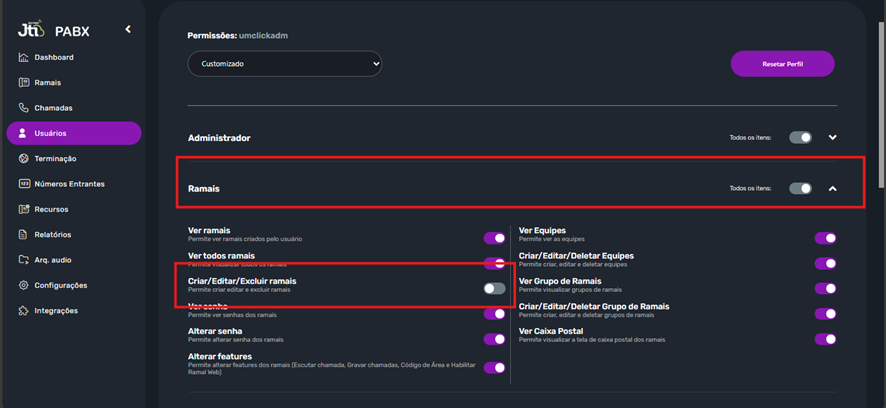Open the Customizado profile dropdown
This screenshot has width=886, height=408.
click(x=285, y=64)
